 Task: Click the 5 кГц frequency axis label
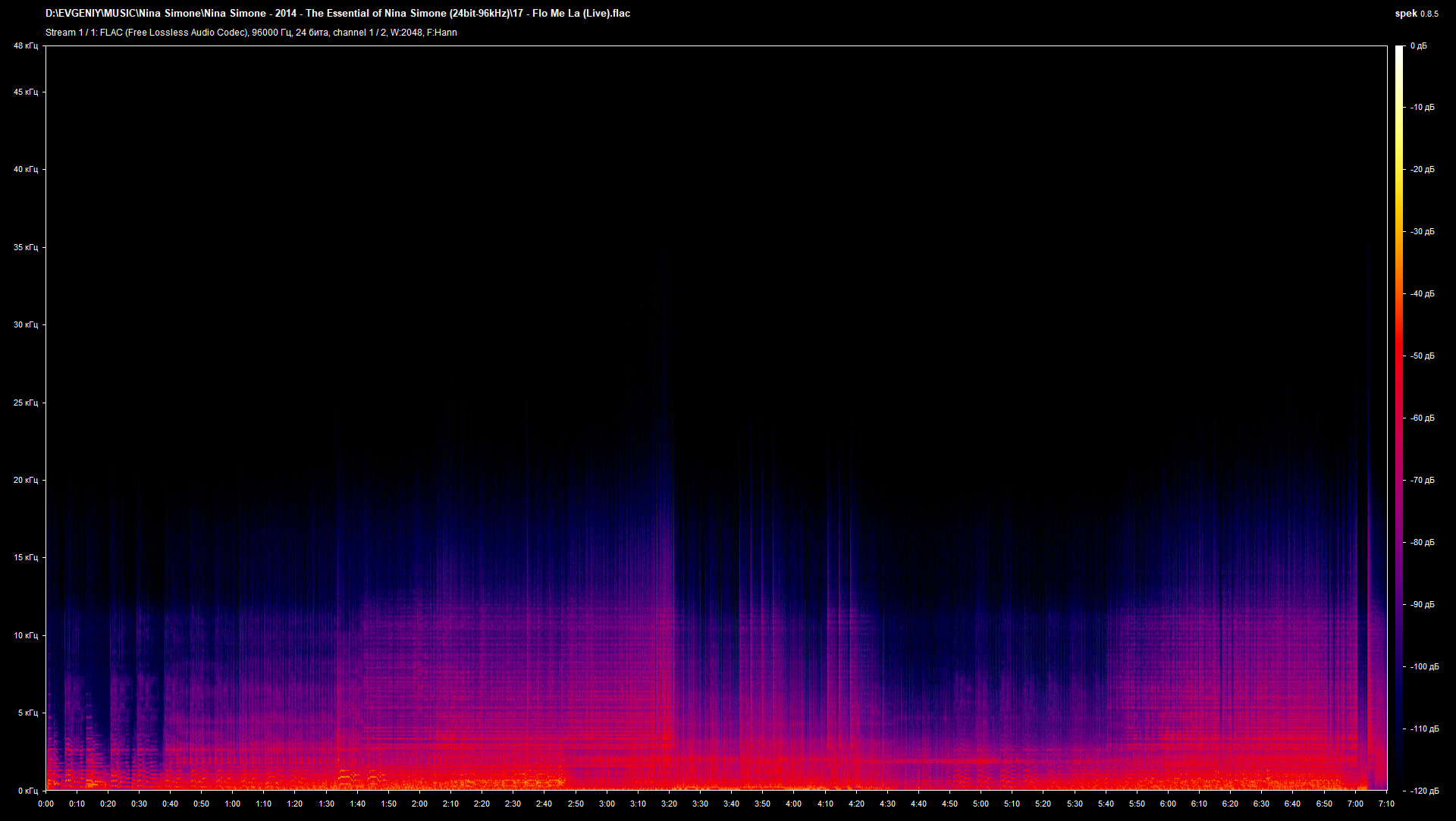click(27, 713)
